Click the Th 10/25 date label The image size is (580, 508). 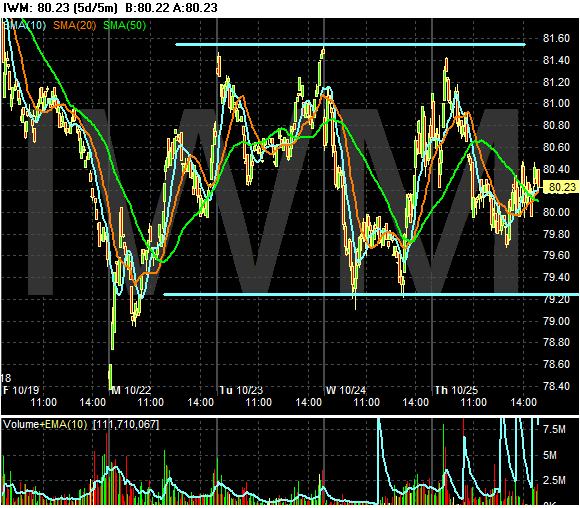(x=456, y=390)
